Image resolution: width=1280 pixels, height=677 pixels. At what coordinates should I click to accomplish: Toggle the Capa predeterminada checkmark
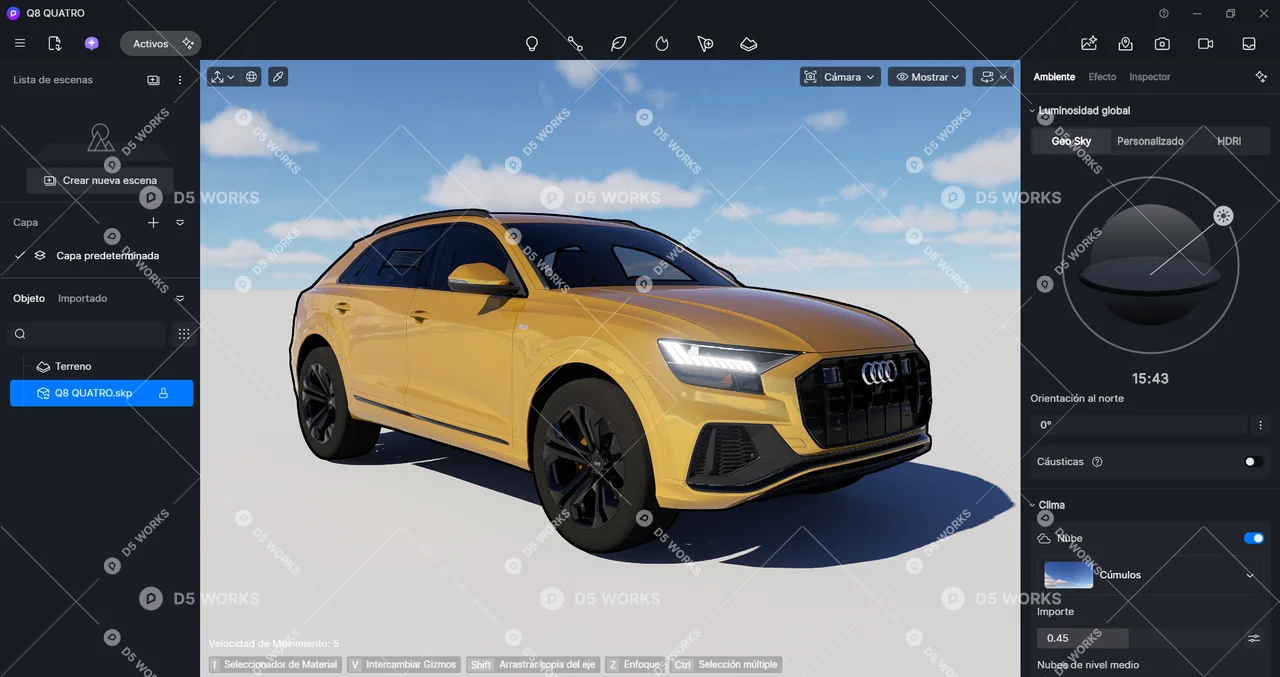tap(20, 255)
